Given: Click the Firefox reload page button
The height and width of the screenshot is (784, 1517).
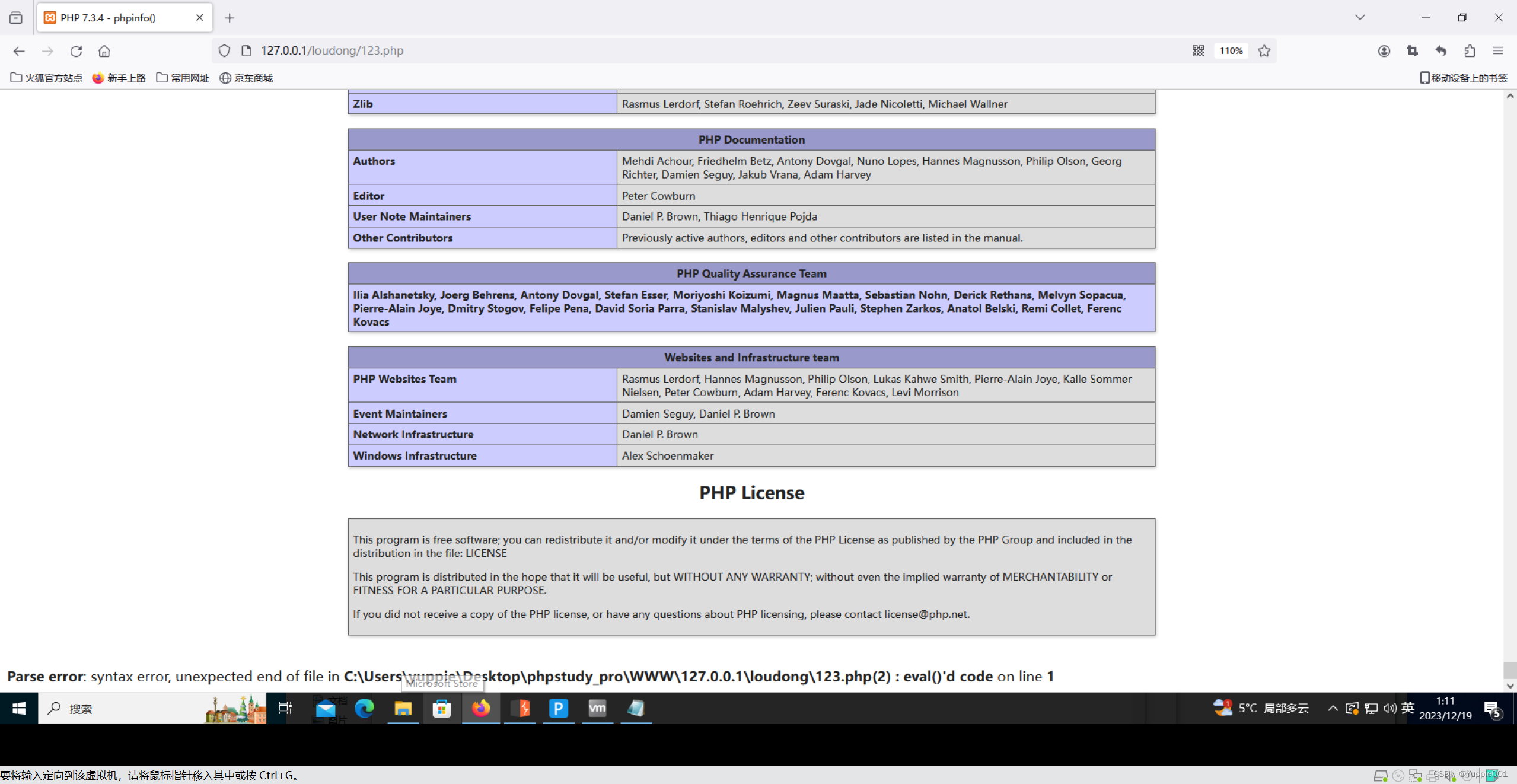Looking at the screenshot, I should (76, 51).
